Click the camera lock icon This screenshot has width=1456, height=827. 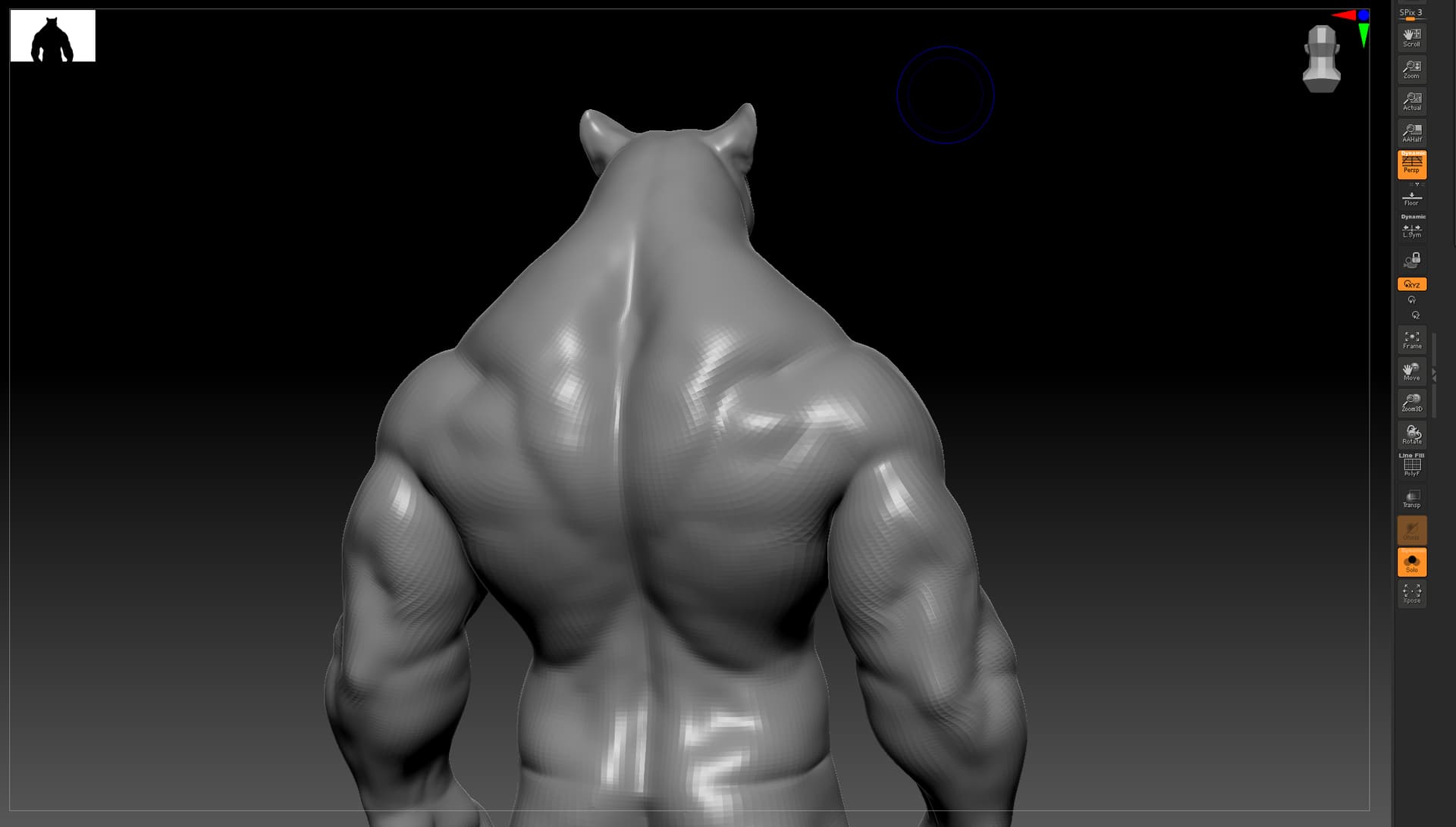[x=1411, y=261]
